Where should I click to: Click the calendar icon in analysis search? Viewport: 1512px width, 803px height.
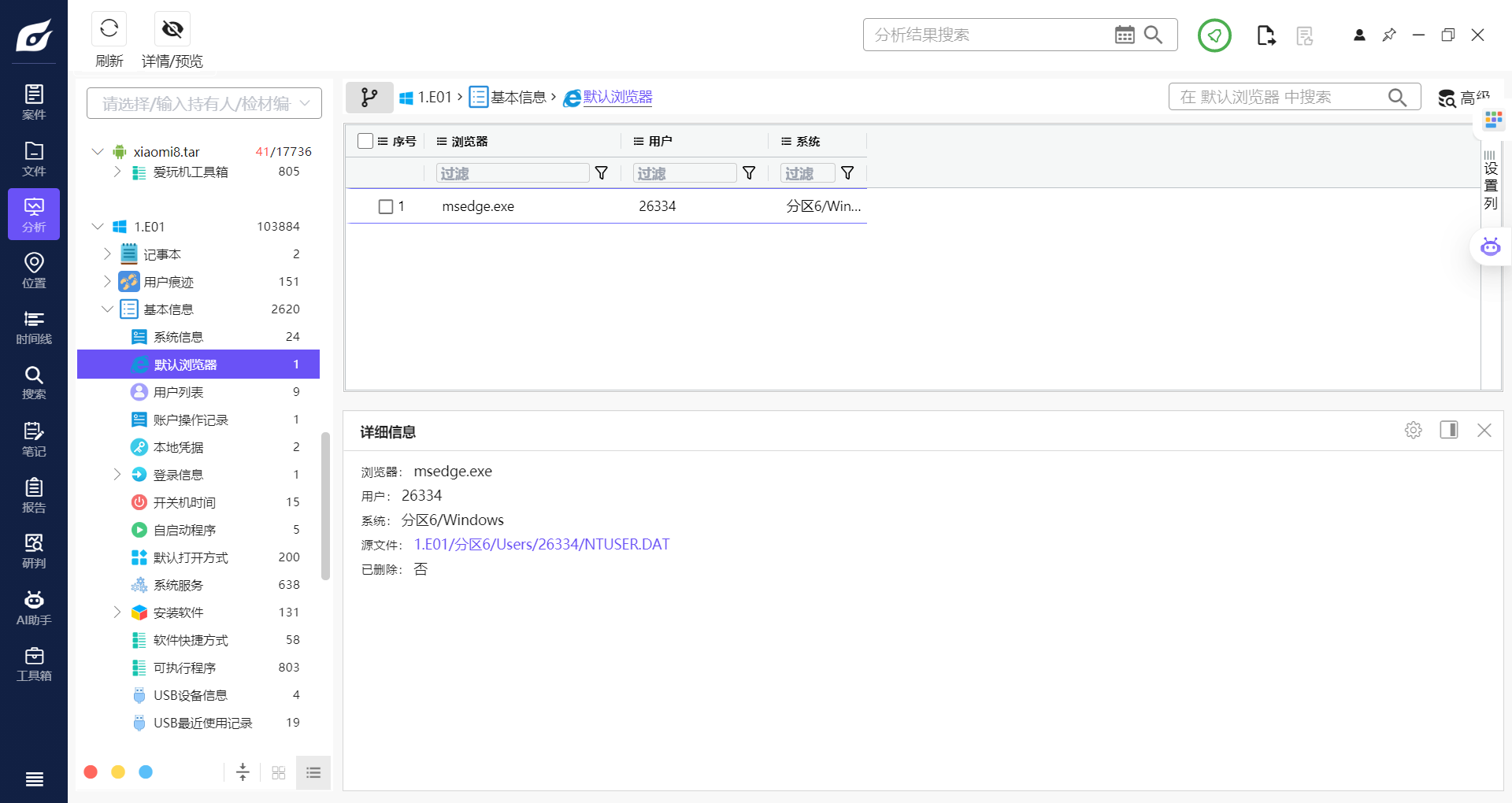click(1125, 35)
